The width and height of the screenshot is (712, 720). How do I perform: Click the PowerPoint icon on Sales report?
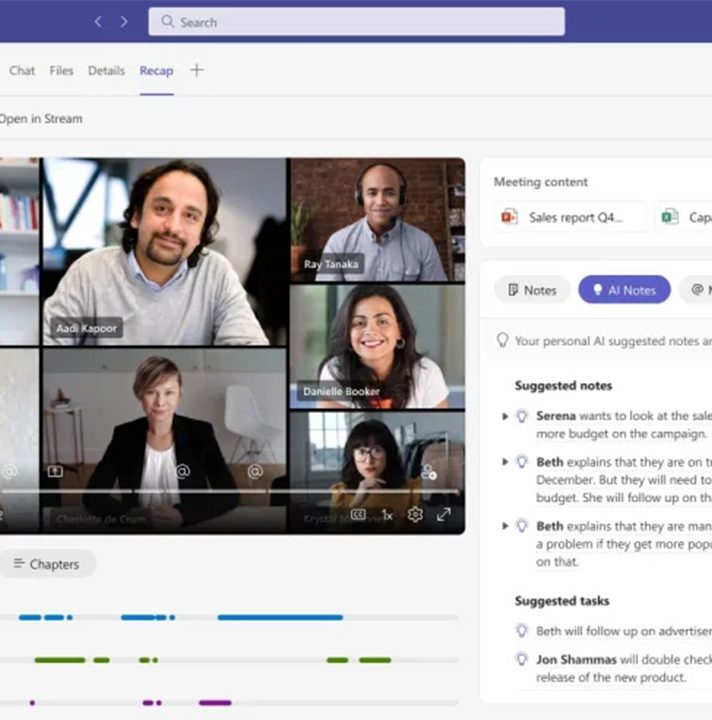[510, 217]
